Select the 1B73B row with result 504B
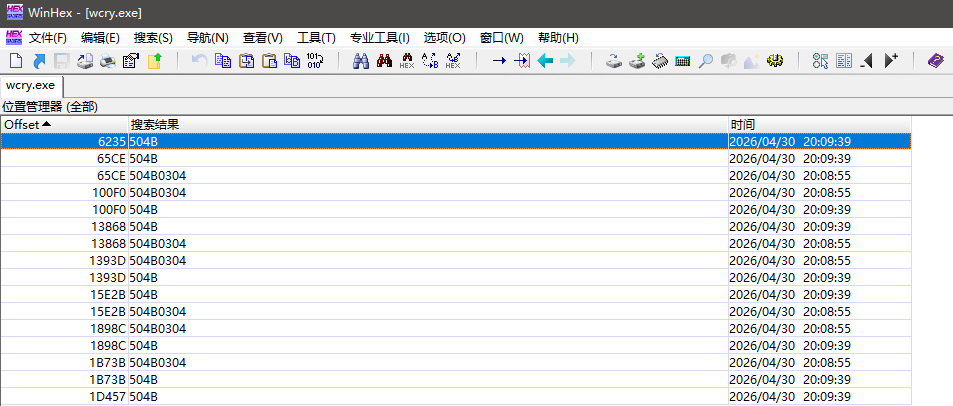This screenshot has height=406, width=953. tap(456, 380)
